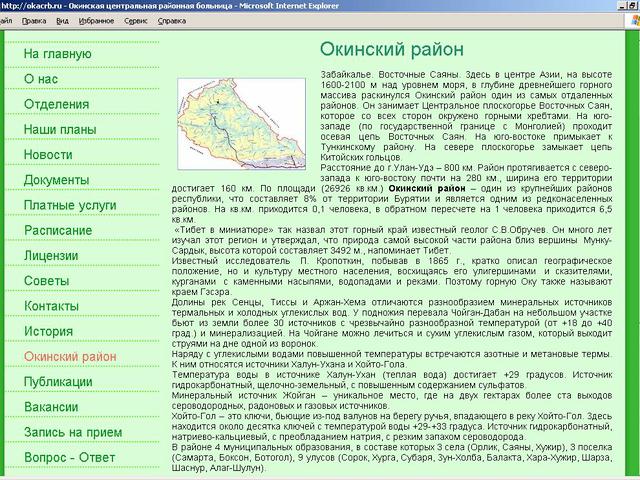Click the Windows logo throbber icon
The width and height of the screenshot is (640, 480).
635,21
